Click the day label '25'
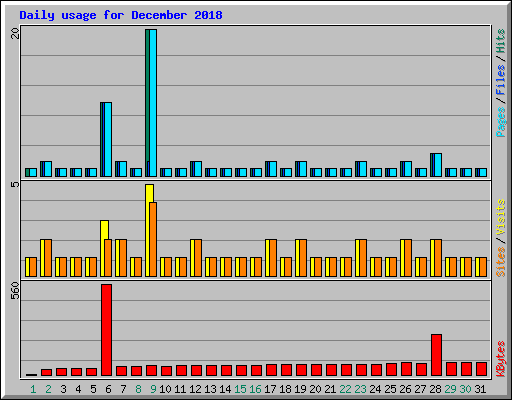 point(390,389)
